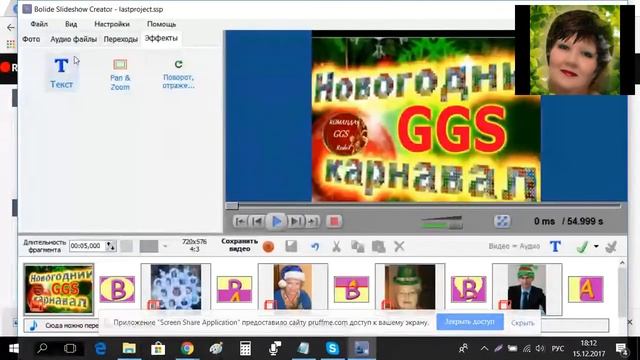Open File Explorer from taskbar

click(x=129, y=349)
